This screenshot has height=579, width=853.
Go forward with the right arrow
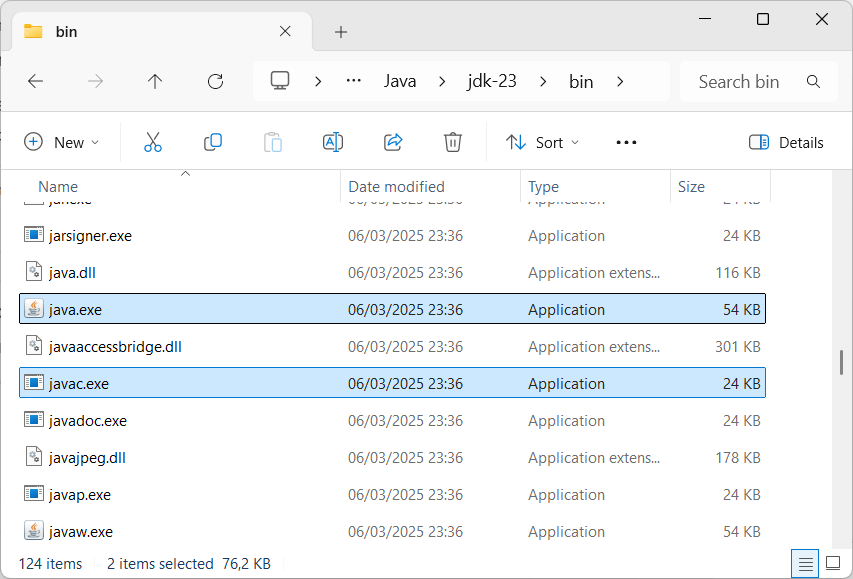click(95, 82)
